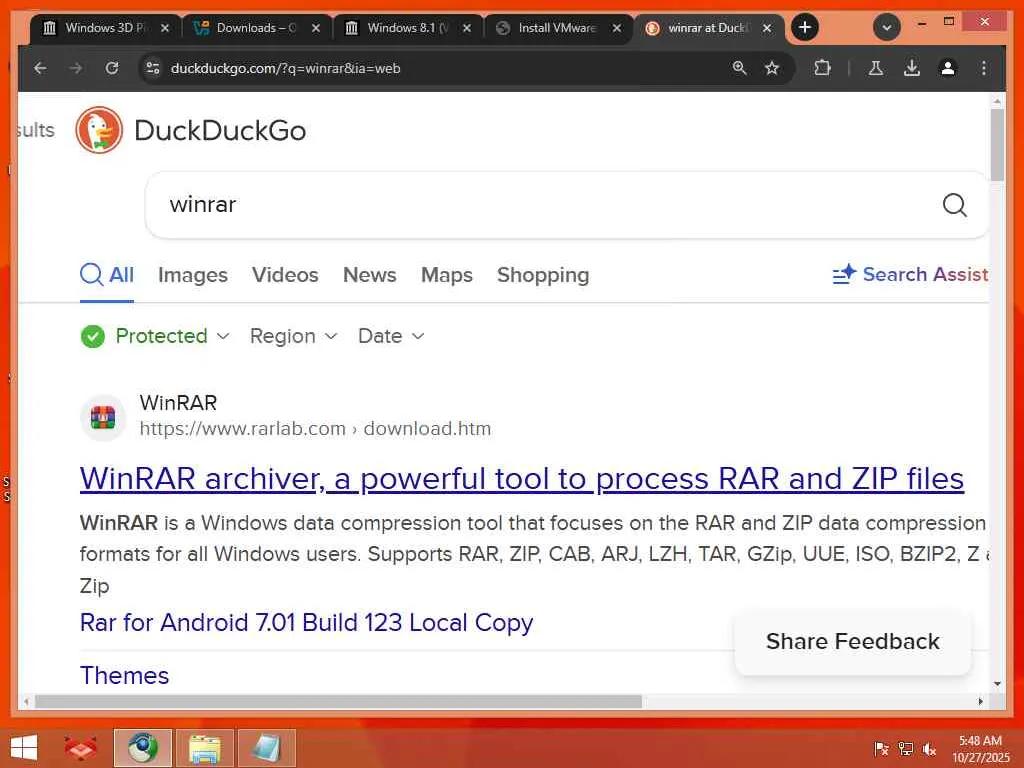Open the browser extensions puzzle icon
Screen dimensions: 1024x768
pyautogui.click(x=822, y=68)
